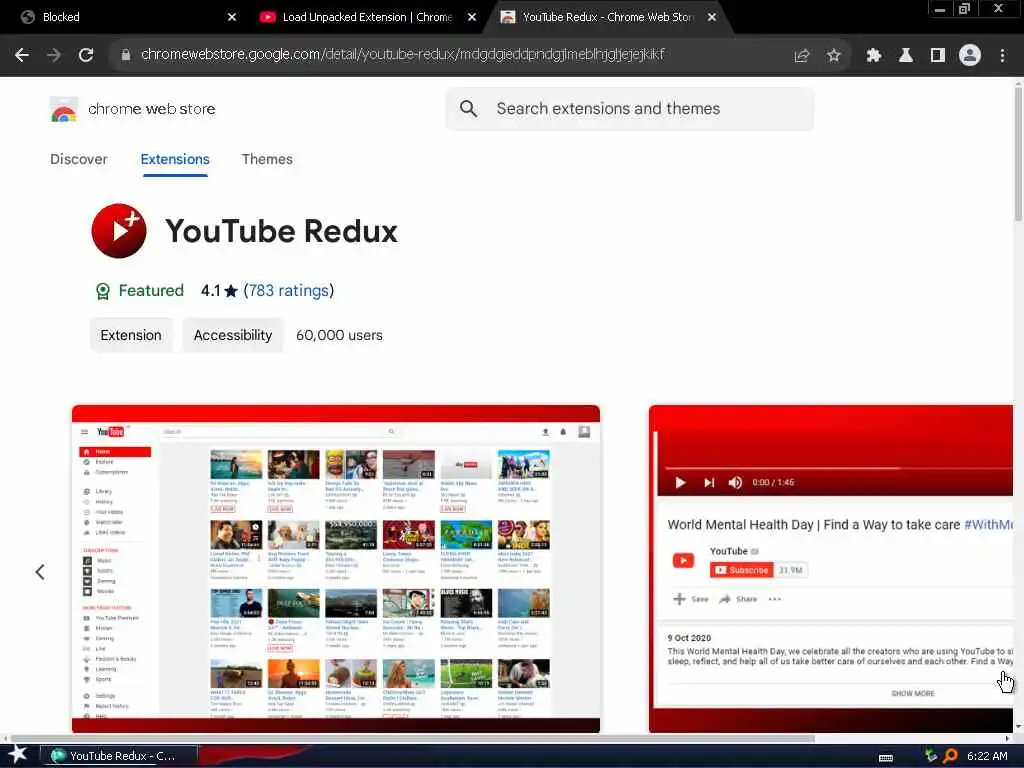The width and height of the screenshot is (1024, 768).
Task: Open the video player screenshot thumbnail
Action: (x=831, y=569)
